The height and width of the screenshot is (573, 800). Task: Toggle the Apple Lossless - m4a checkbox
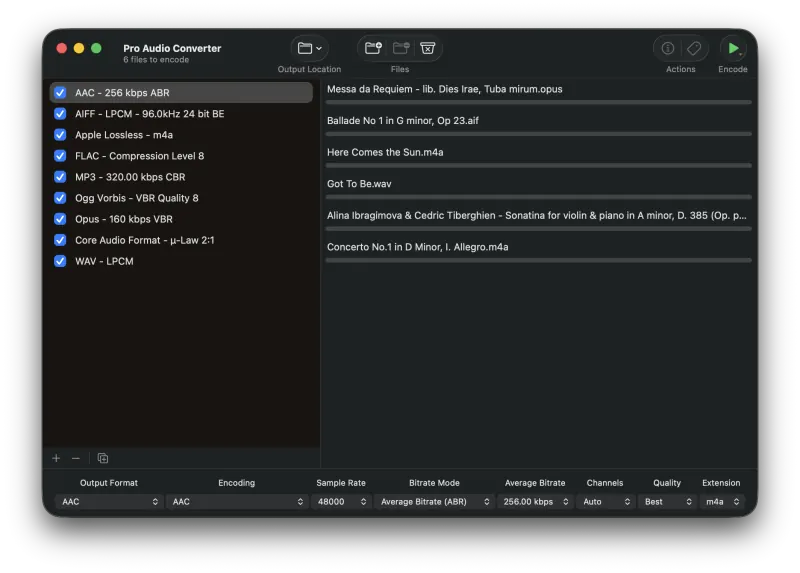(x=60, y=135)
